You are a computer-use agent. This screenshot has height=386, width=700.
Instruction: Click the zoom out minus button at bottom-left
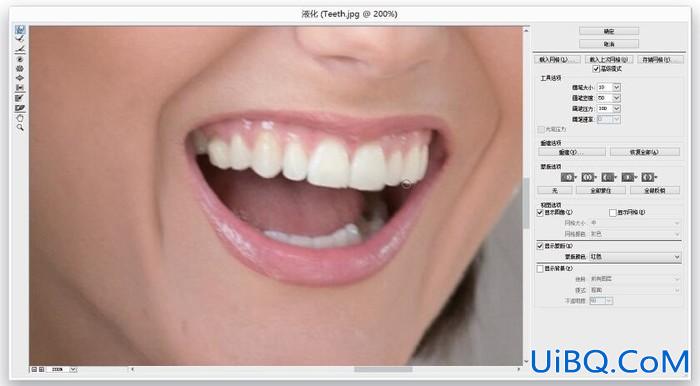[x=34, y=369]
